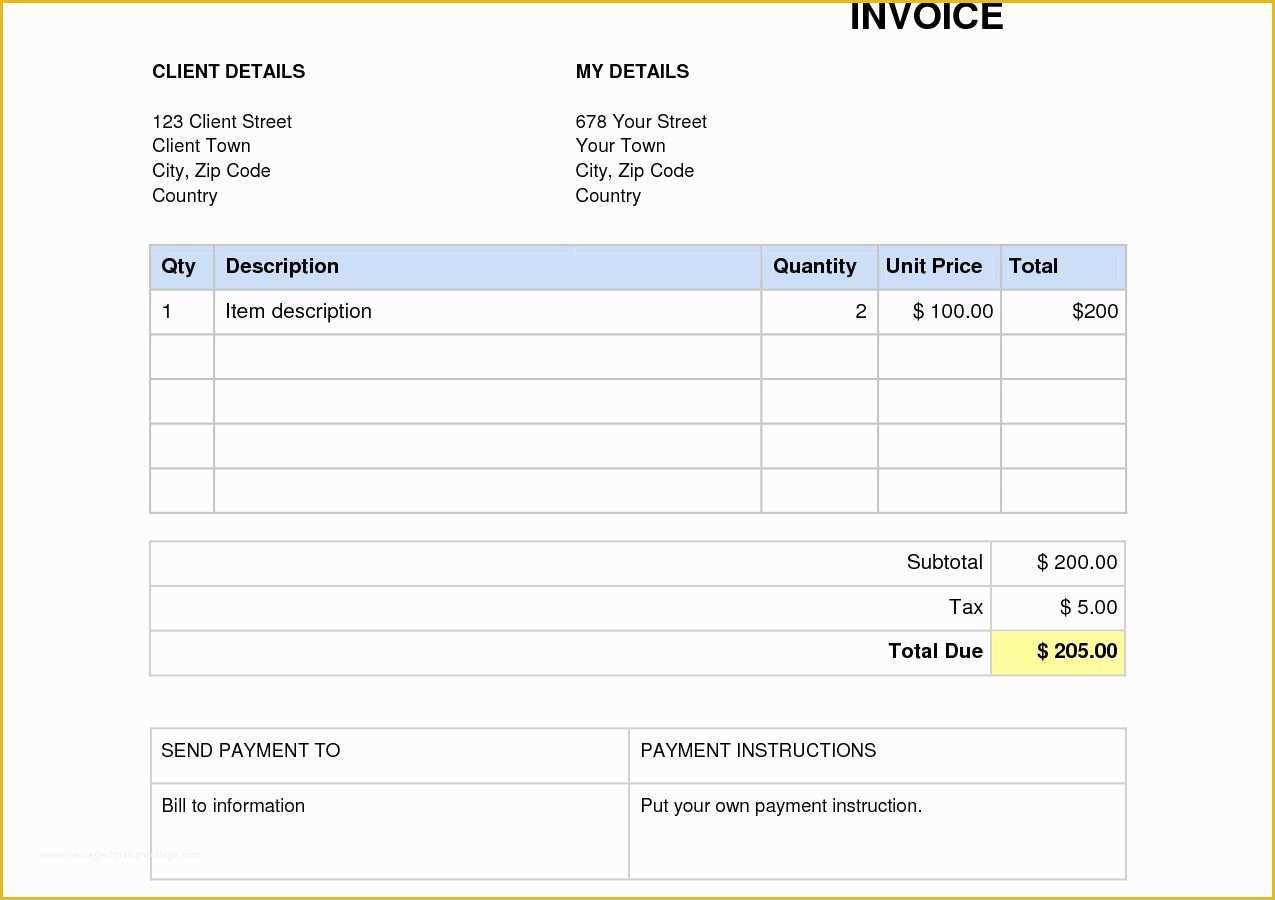Image resolution: width=1275 pixels, height=900 pixels.
Task: Click the INVOICE title
Action: [925, 16]
